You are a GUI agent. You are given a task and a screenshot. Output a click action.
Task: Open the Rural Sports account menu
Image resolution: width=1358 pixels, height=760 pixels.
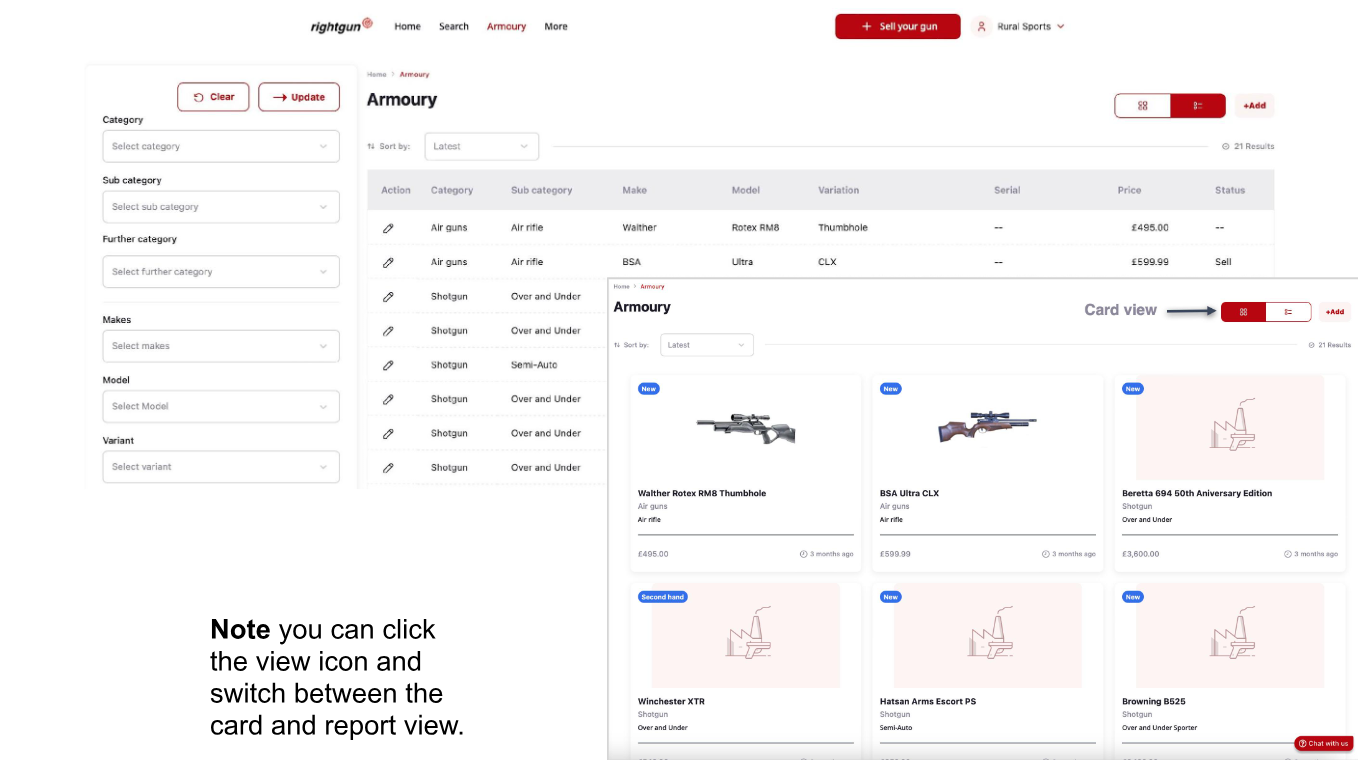click(x=1020, y=26)
